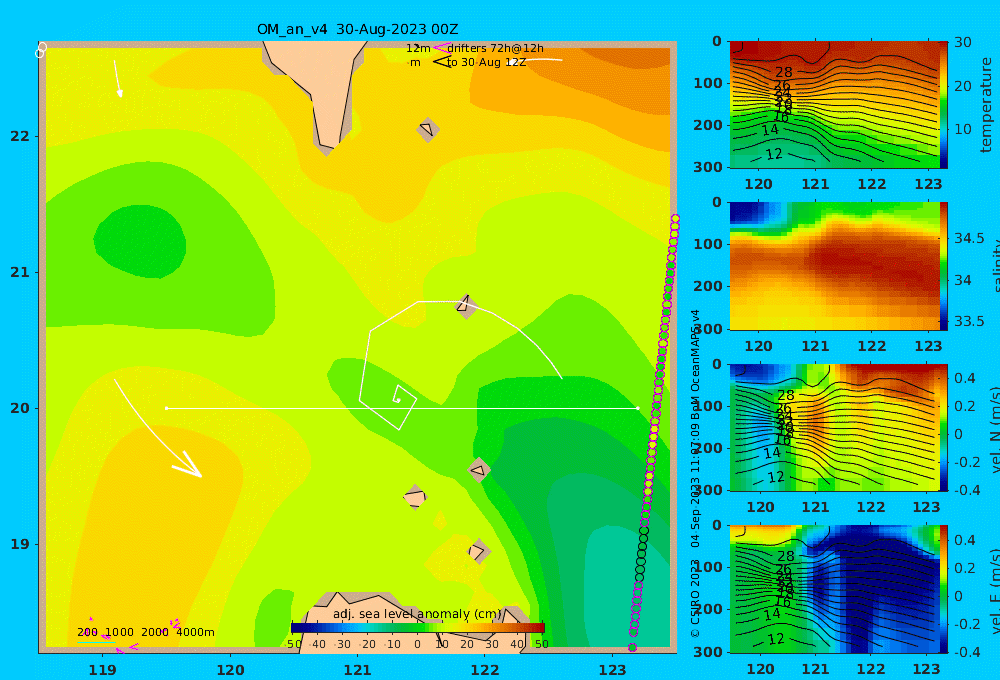Click the vel. N colorbar

point(944,427)
